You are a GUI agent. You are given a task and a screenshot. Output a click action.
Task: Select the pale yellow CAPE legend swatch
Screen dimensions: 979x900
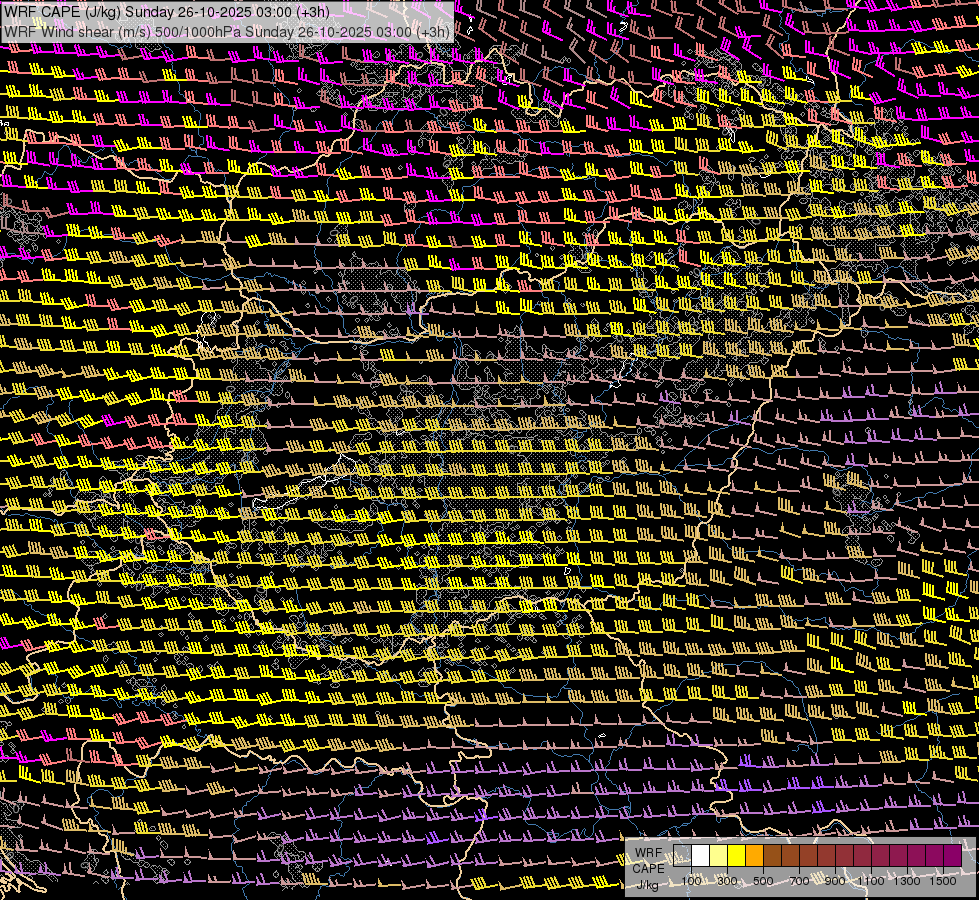click(719, 856)
